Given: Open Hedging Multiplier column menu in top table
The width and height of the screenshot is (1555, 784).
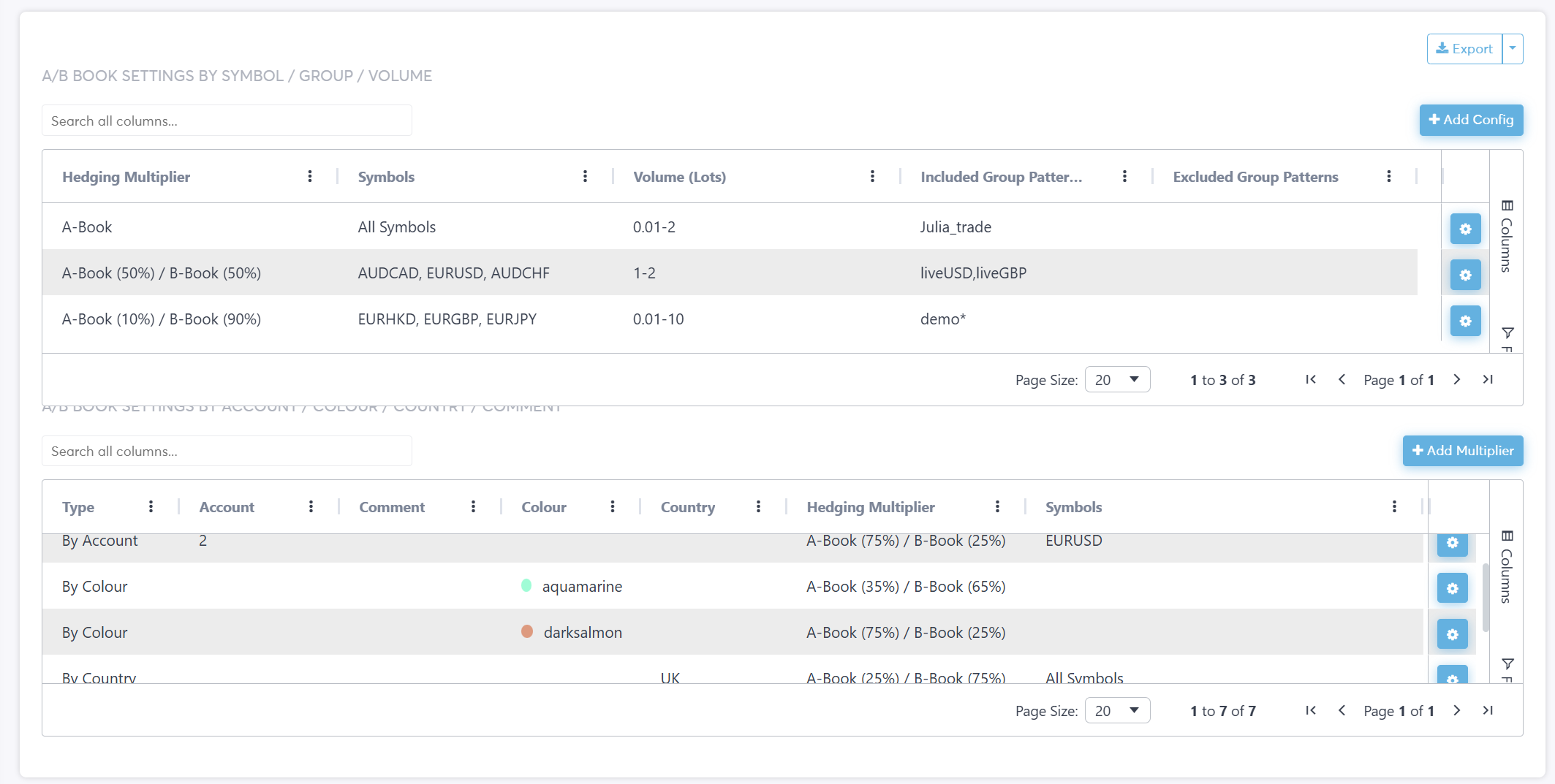Looking at the screenshot, I should 310,176.
